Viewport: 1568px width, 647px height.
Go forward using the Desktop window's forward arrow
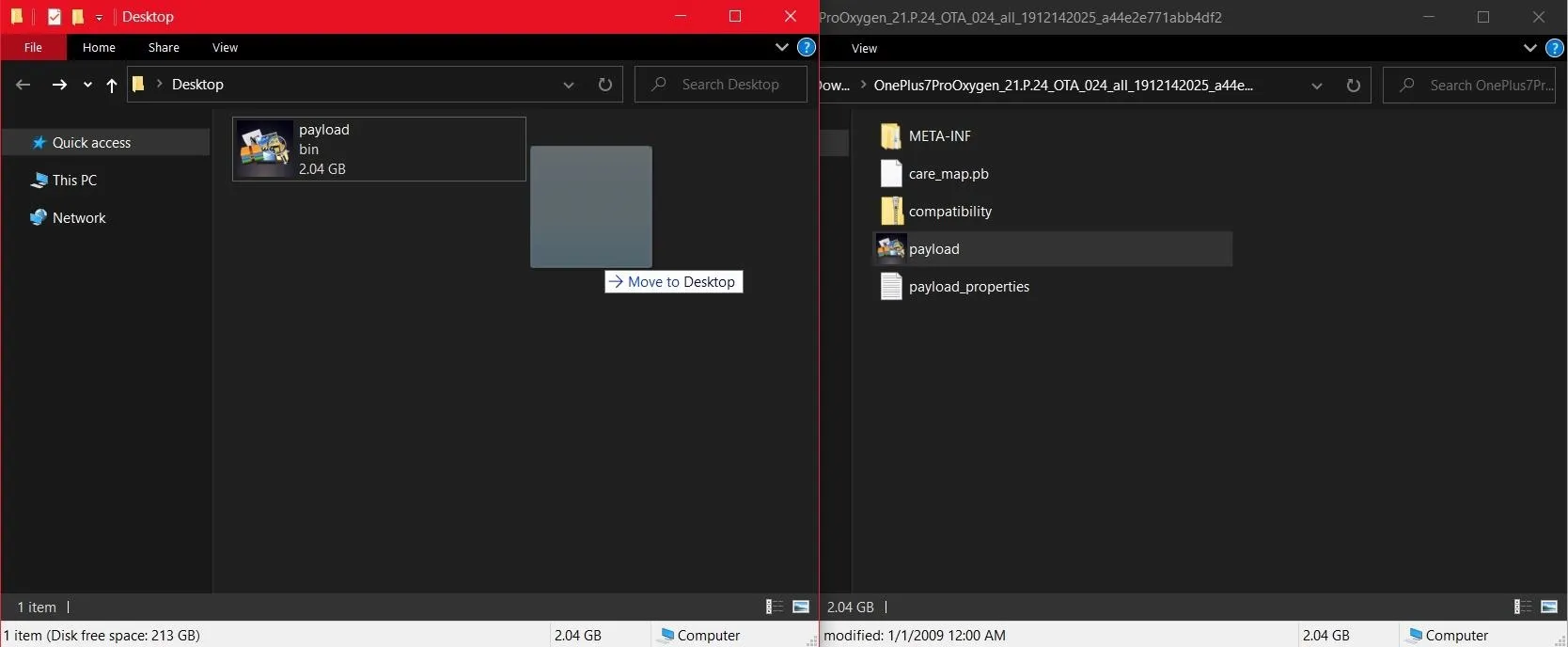tap(59, 85)
